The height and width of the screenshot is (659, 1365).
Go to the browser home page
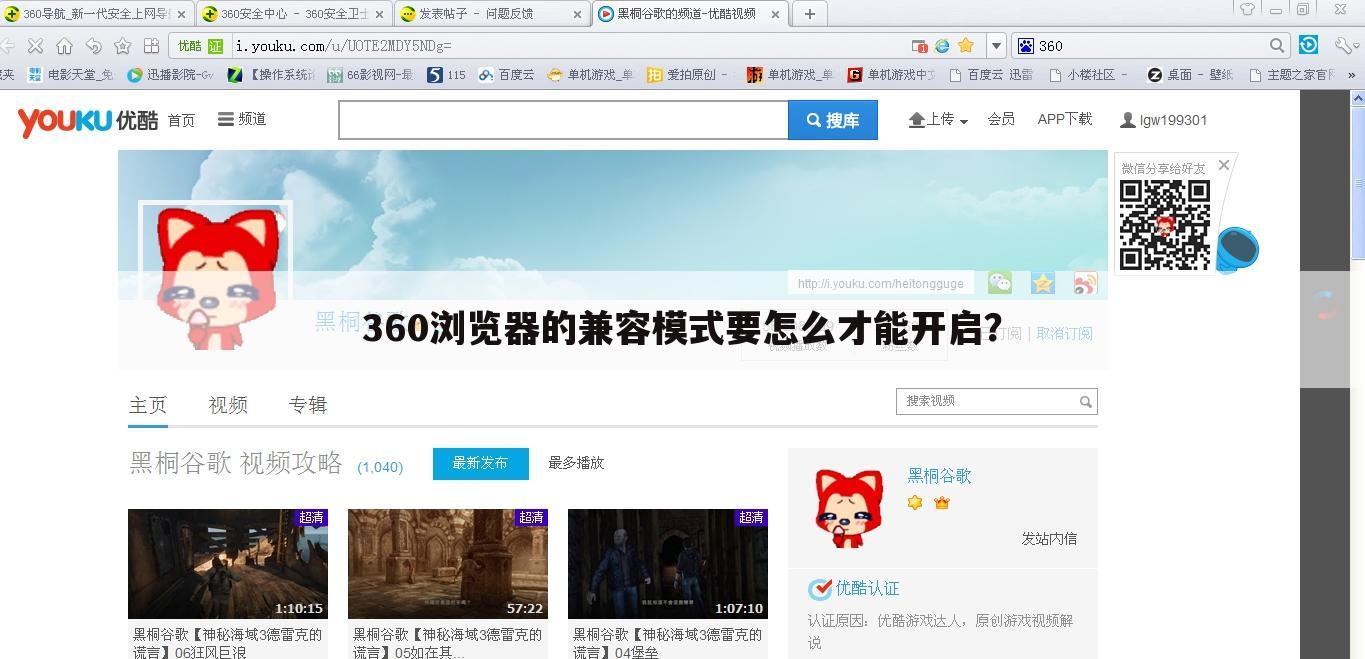(x=64, y=46)
